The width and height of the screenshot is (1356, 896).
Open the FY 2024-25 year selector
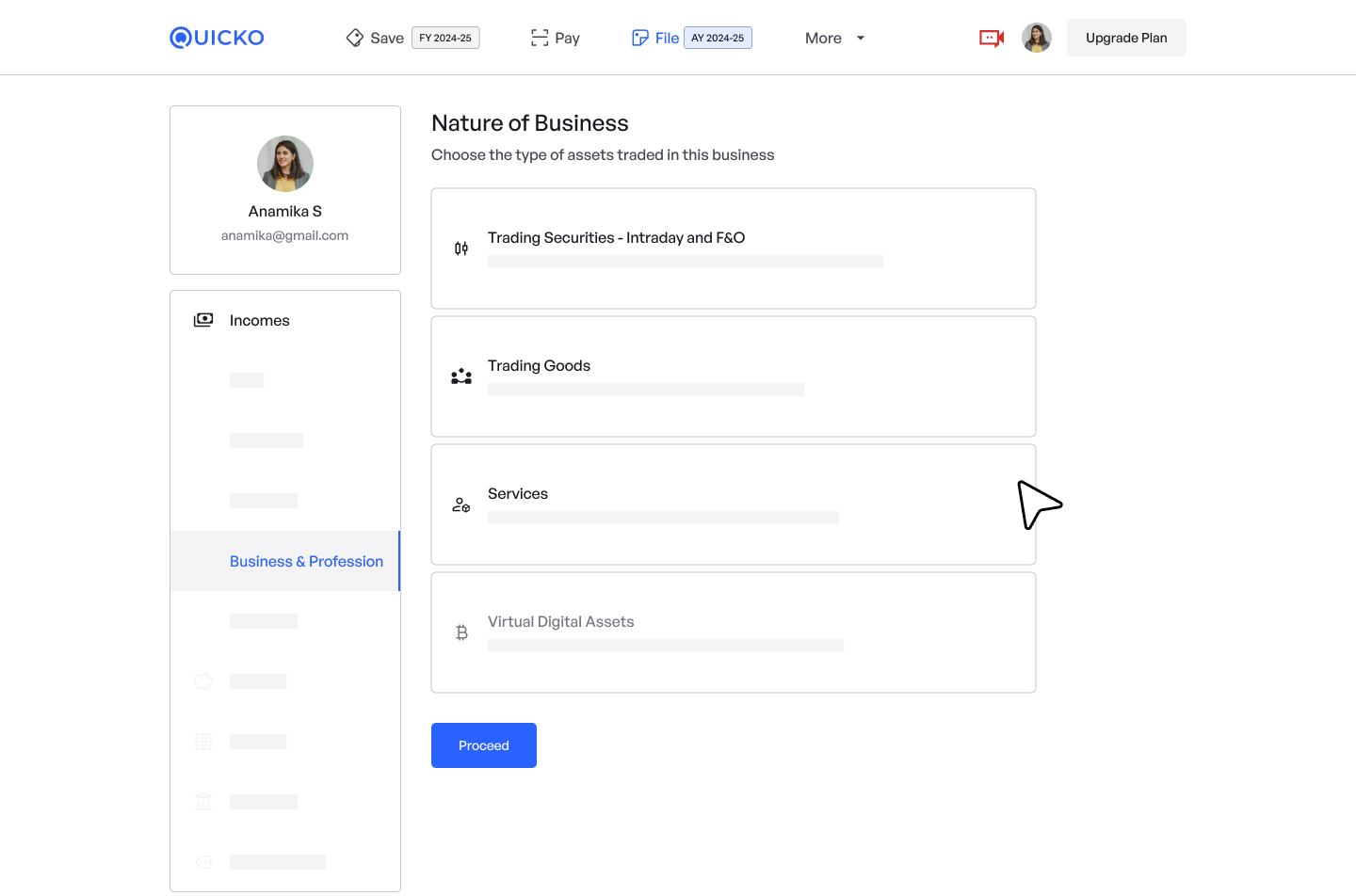pos(445,38)
